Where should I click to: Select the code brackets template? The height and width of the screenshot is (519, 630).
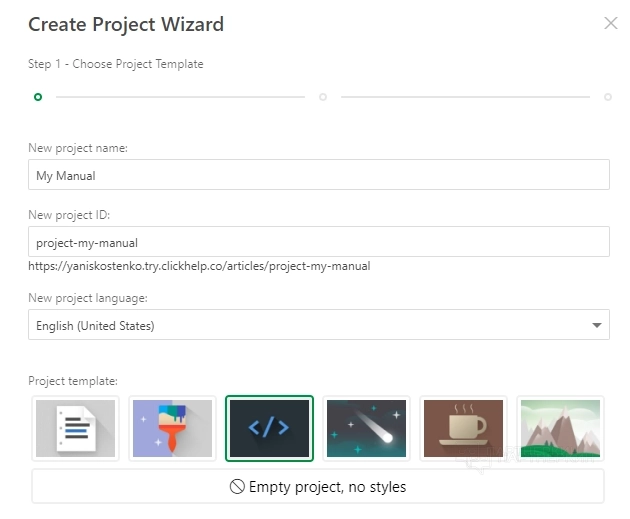coord(269,428)
